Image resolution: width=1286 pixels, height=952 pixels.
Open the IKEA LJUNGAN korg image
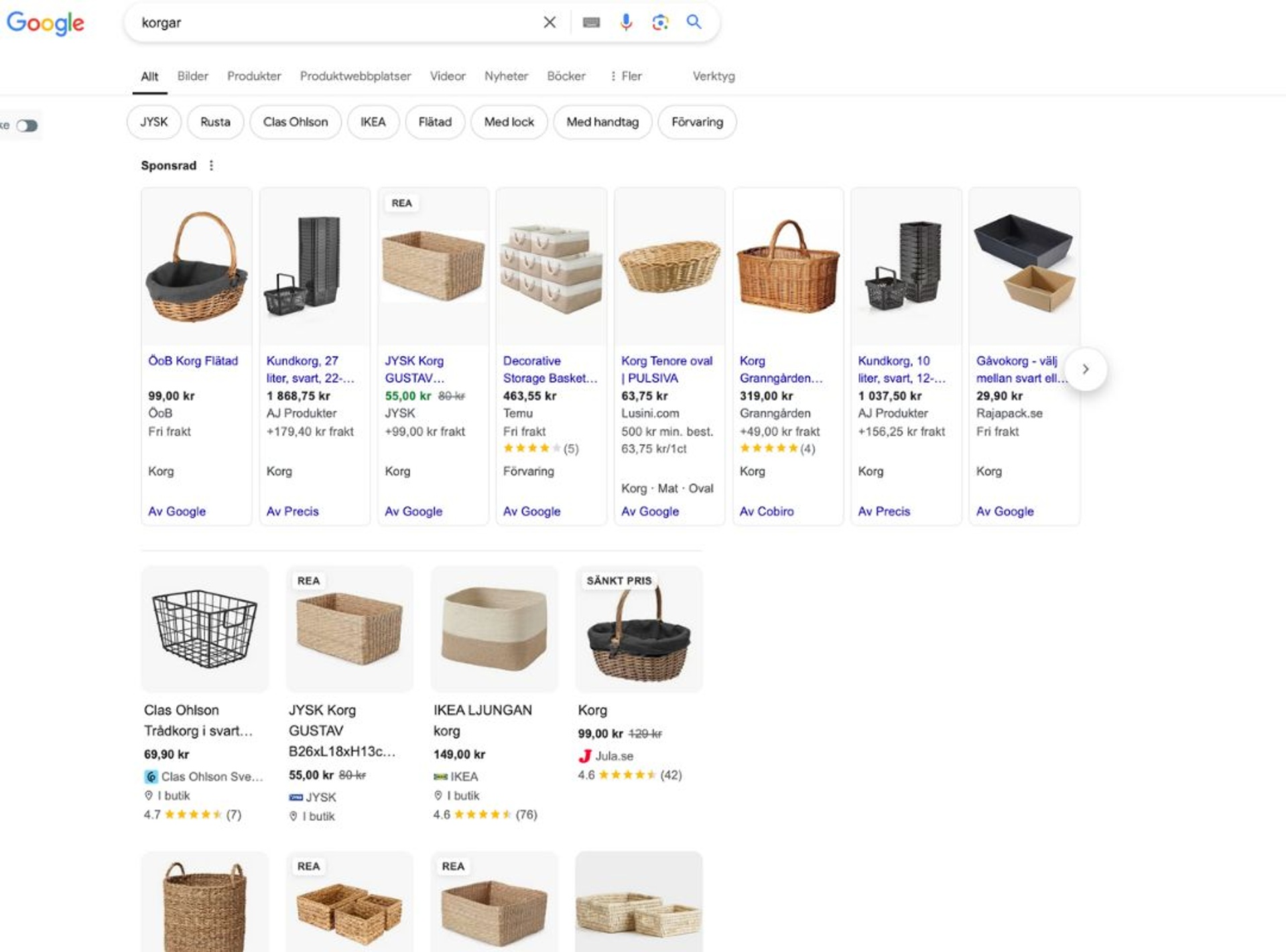(495, 629)
